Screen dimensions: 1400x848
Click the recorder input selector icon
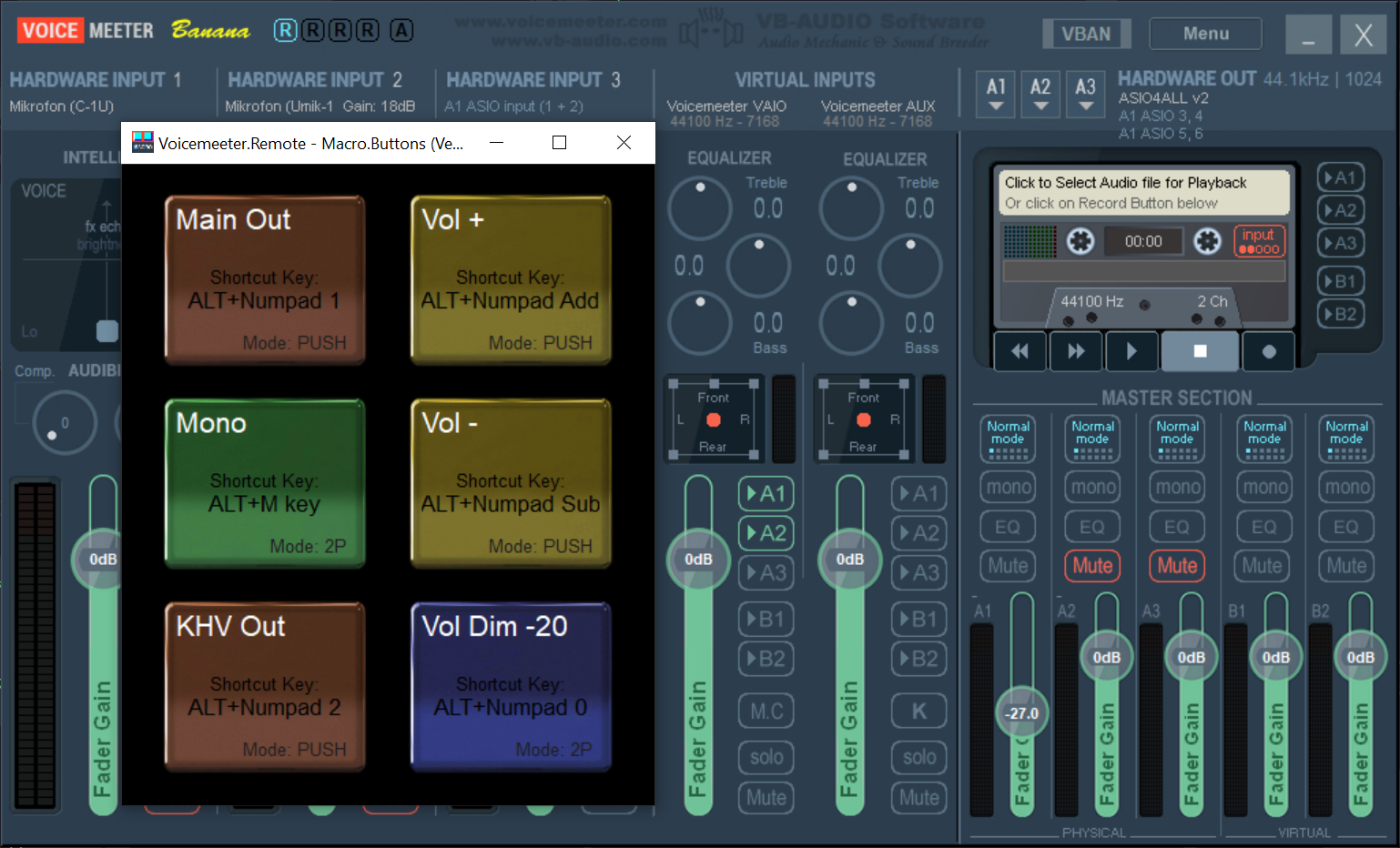pyautogui.click(x=1260, y=241)
